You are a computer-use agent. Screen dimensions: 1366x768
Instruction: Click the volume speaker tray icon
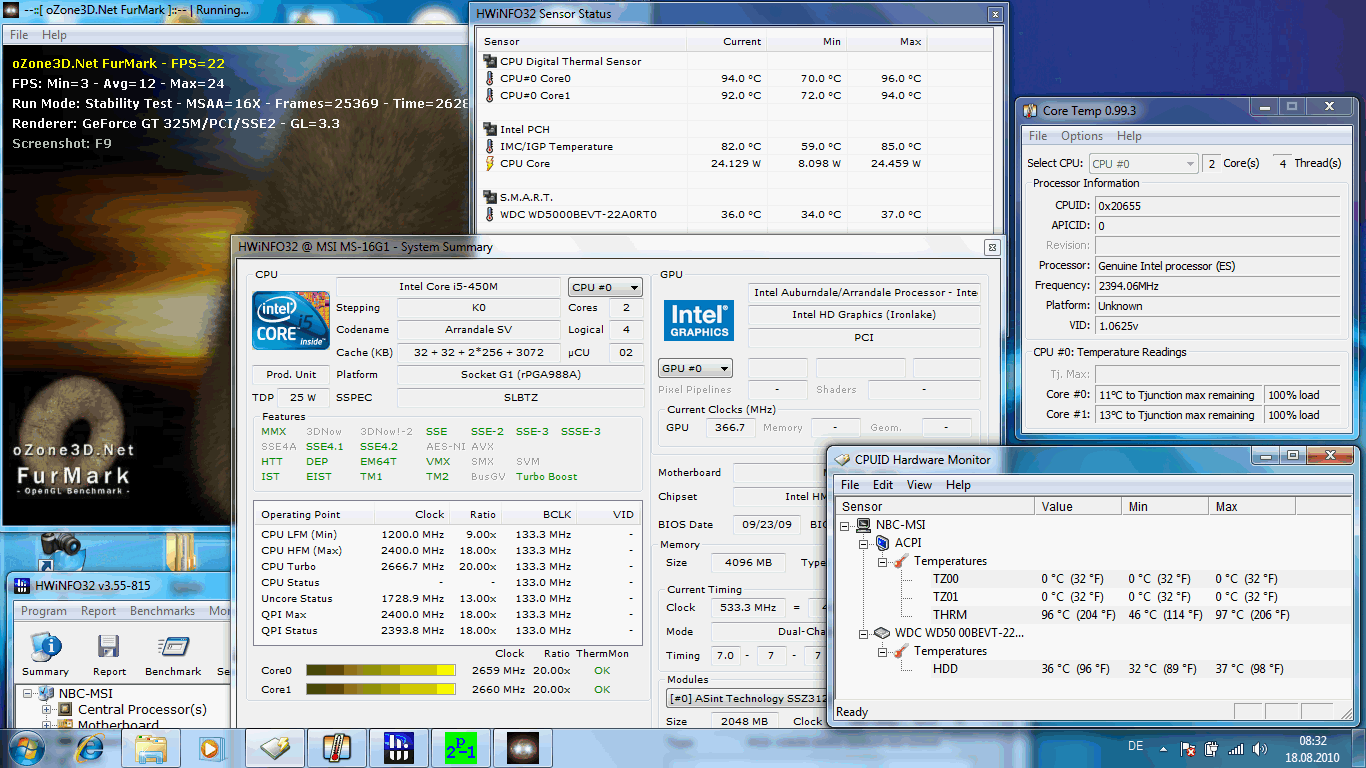pos(1258,749)
